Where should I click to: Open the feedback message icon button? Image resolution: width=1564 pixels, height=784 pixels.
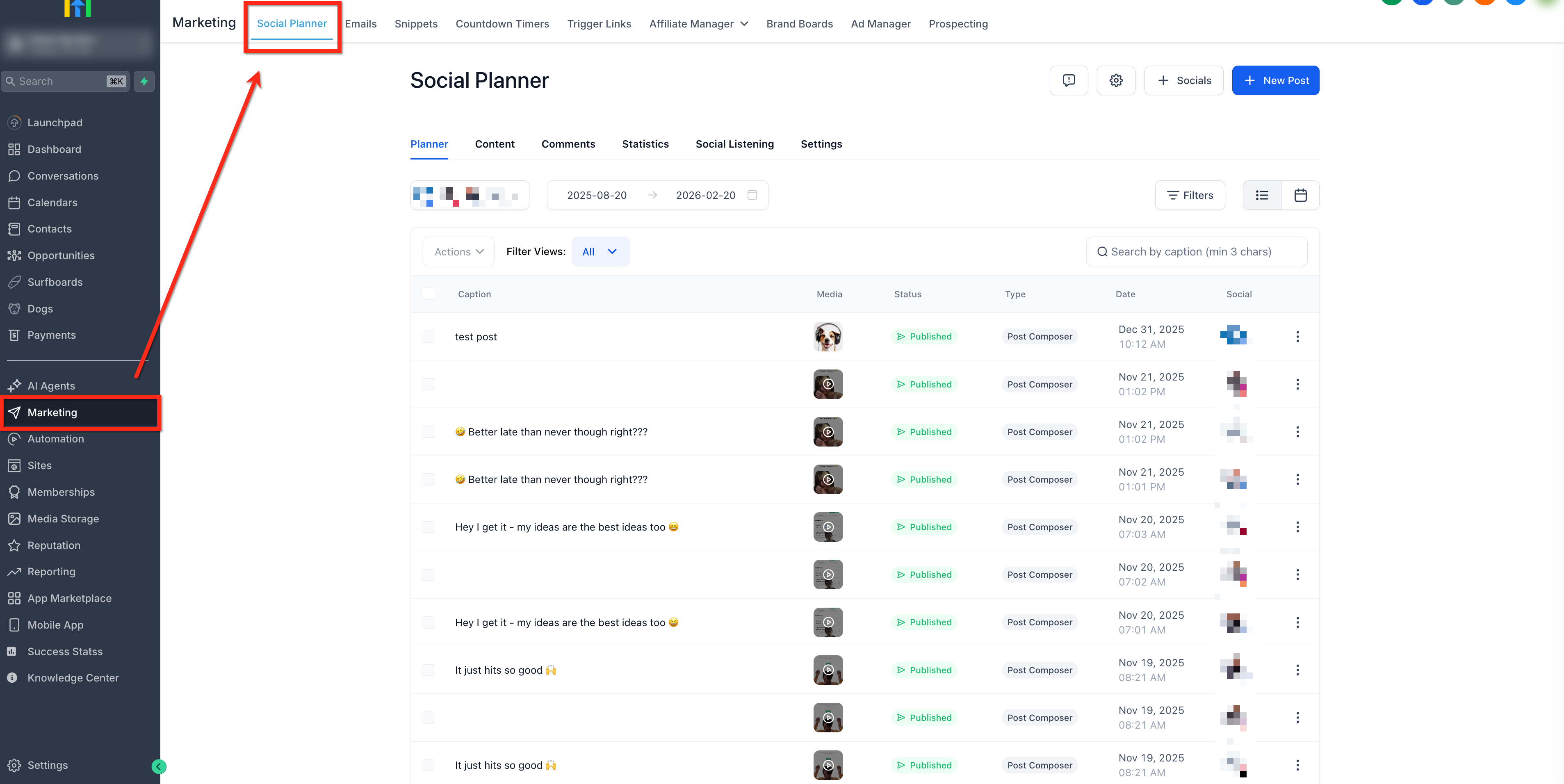(x=1069, y=80)
